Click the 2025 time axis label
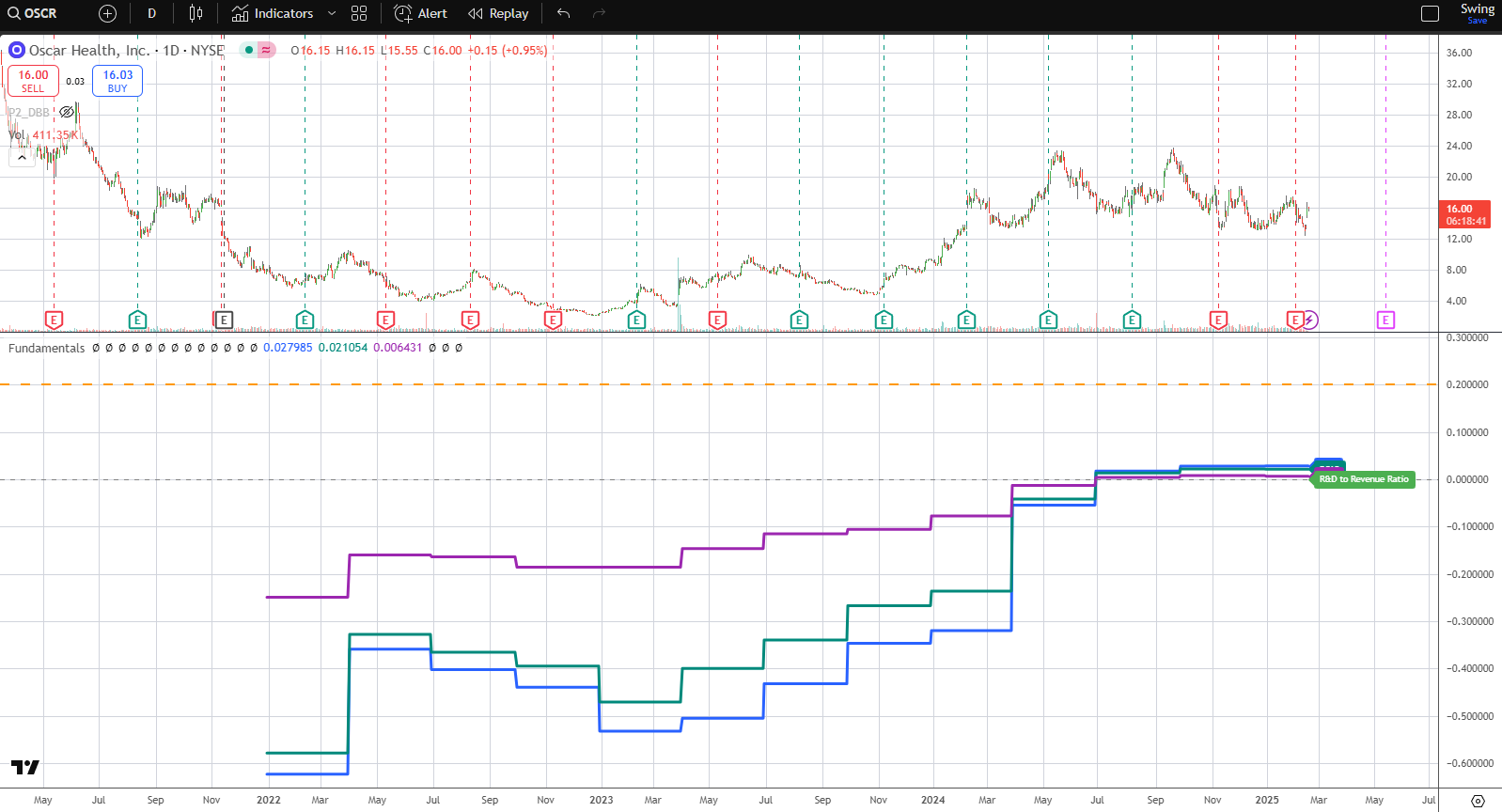 (1267, 801)
